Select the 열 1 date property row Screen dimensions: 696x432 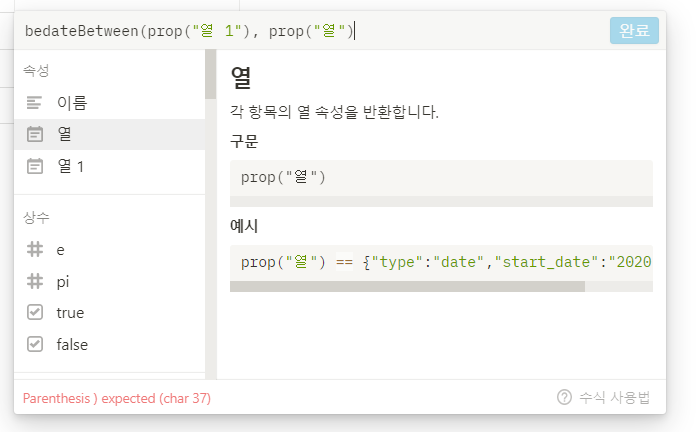tap(110, 166)
